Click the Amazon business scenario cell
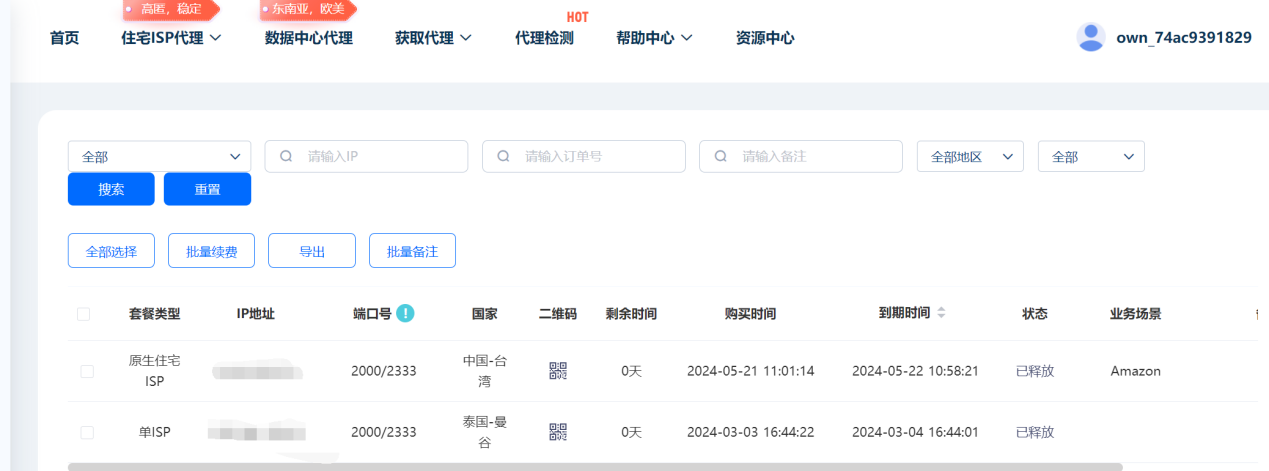Image resolution: width=1269 pixels, height=471 pixels. click(1135, 371)
